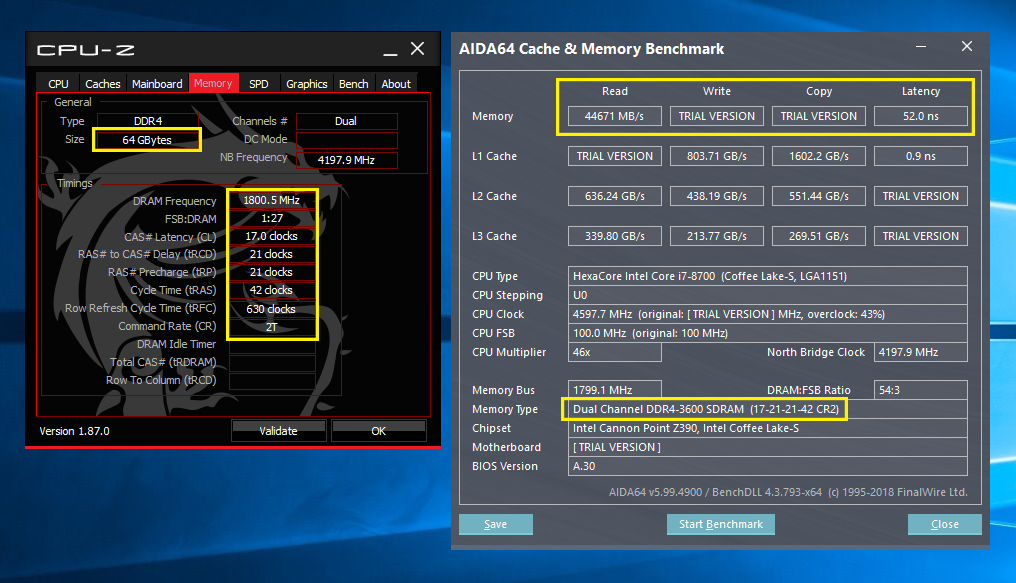Viewport: 1016px width, 583px height.
Task: Click the L1 Cache Latency value 0.9 ns
Action: 921,156
